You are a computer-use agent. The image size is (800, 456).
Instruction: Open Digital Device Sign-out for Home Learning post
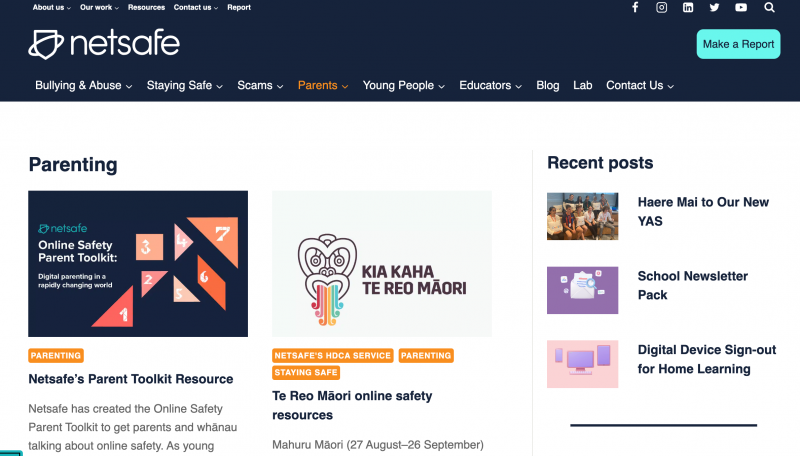[x=707, y=359]
